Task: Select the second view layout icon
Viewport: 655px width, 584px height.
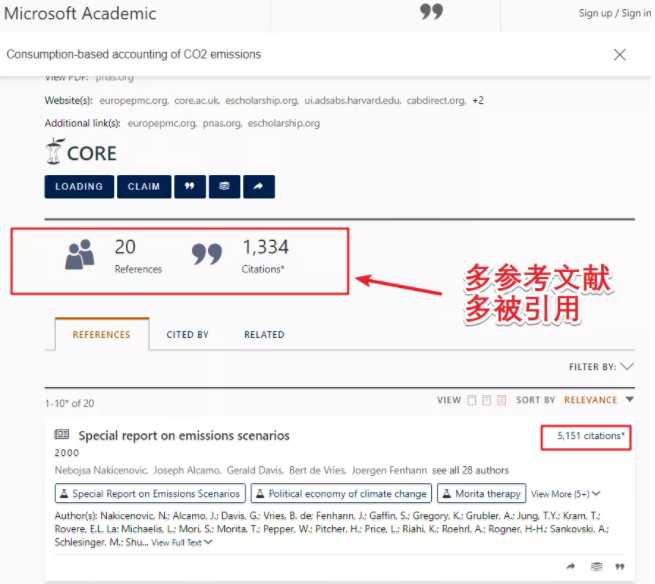Action: click(x=487, y=400)
